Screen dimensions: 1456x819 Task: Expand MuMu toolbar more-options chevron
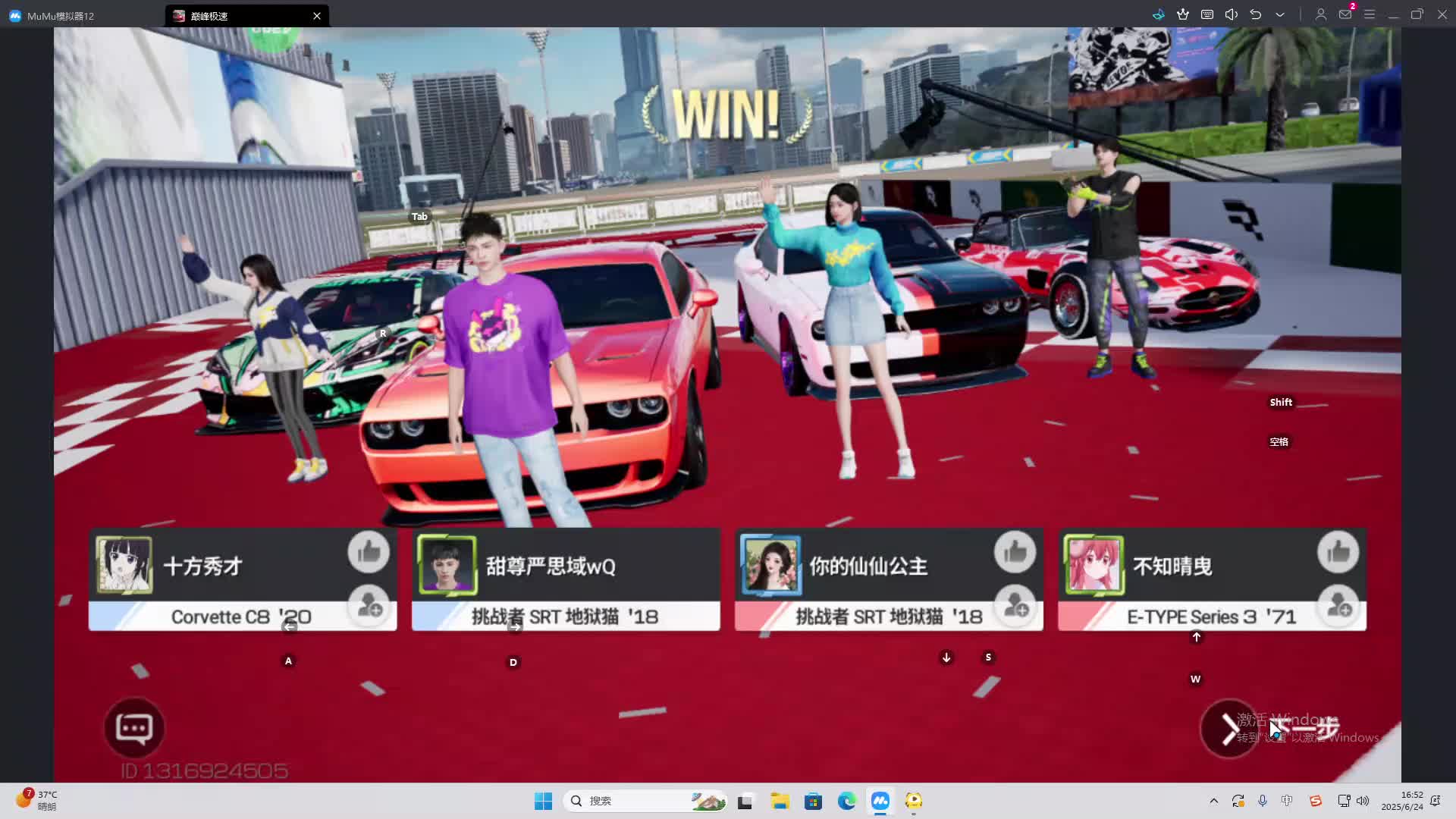click(x=1280, y=14)
